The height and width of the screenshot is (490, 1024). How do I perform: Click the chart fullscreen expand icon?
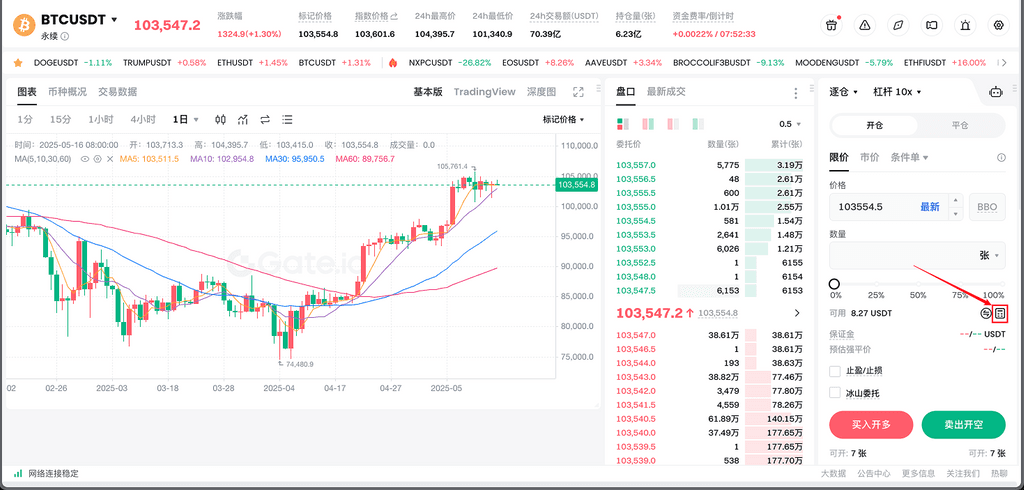pyautogui.click(x=577, y=92)
